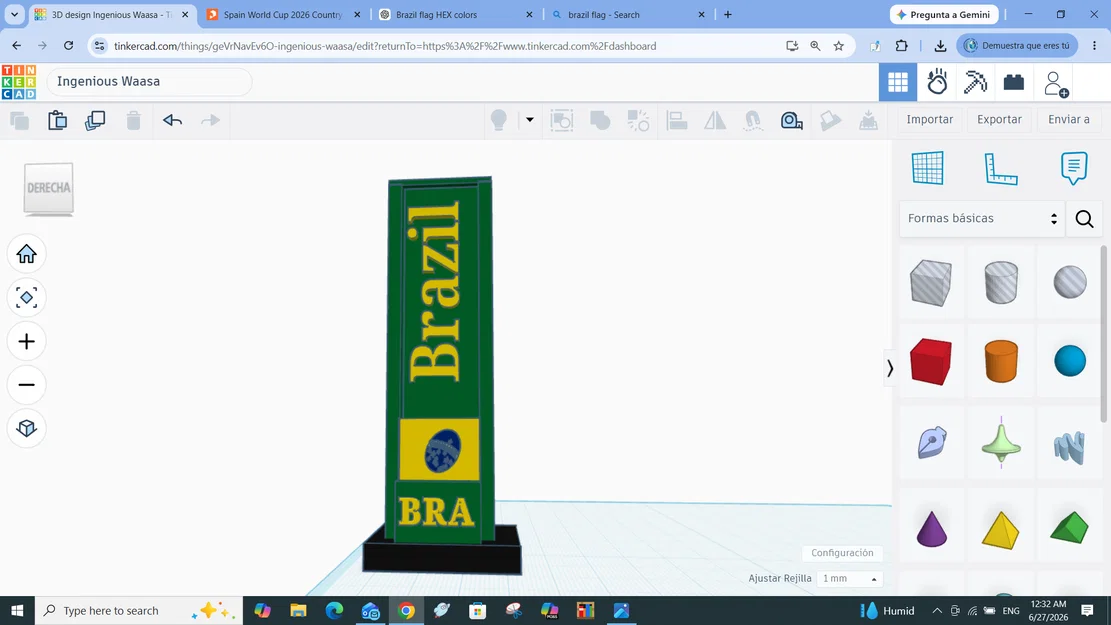
Task: Click the DERECHA view cube
Action: pyautogui.click(x=48, y=188)
